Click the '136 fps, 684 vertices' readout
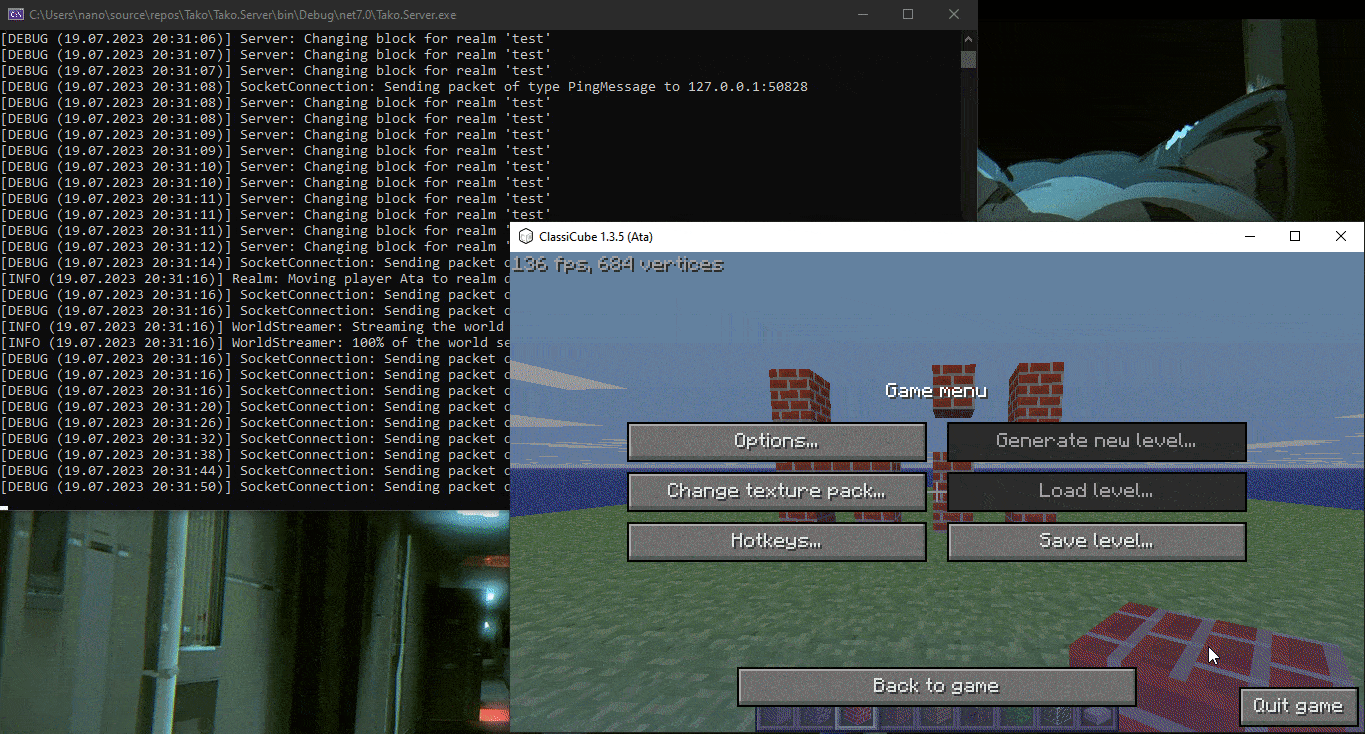Image resolution: width=1365 pixels, height=734 pixels. pos(617,265)
